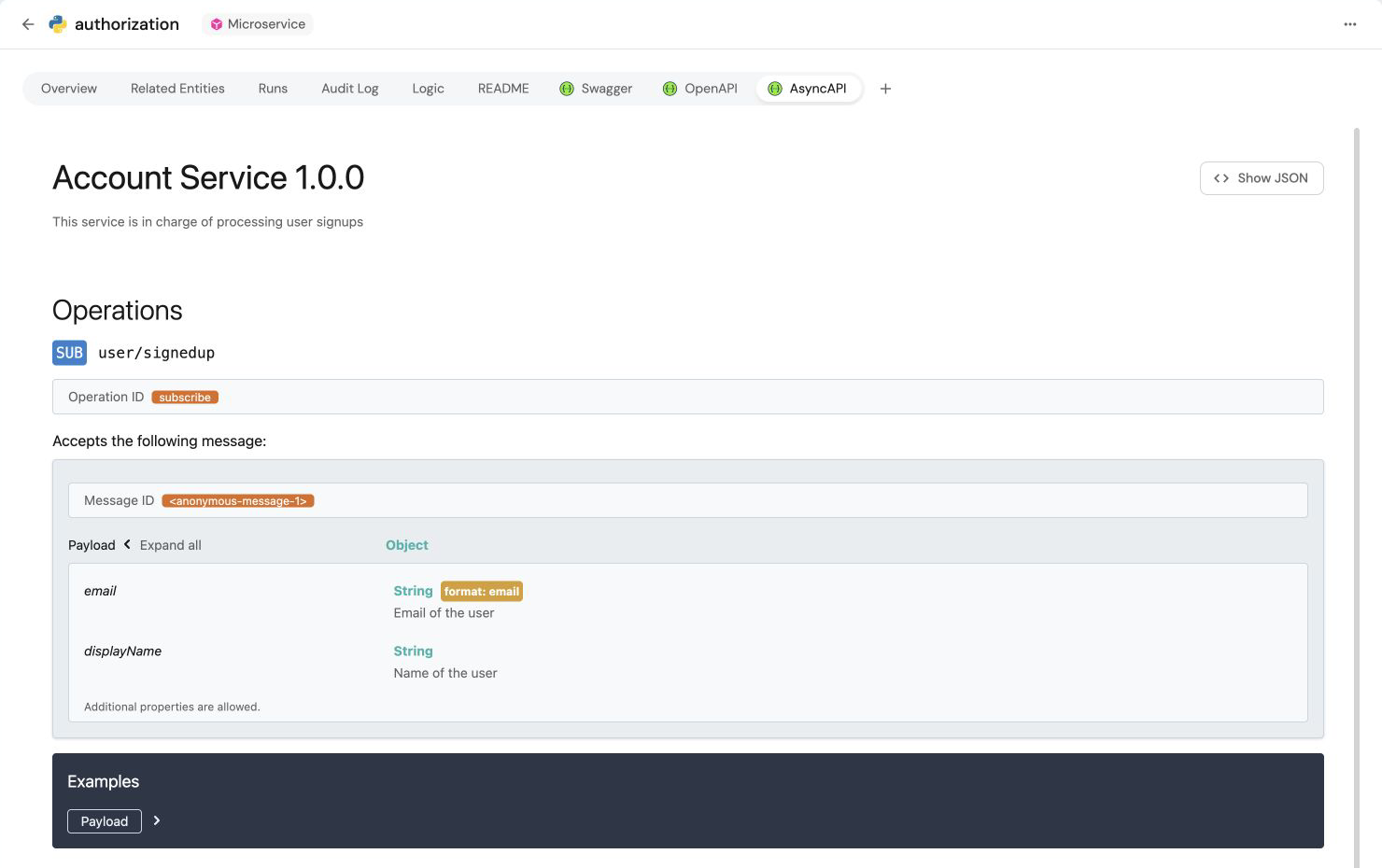The image size is (1382, 868).
Task: Click the service description about user signups
Action: [x=208, y=222]
